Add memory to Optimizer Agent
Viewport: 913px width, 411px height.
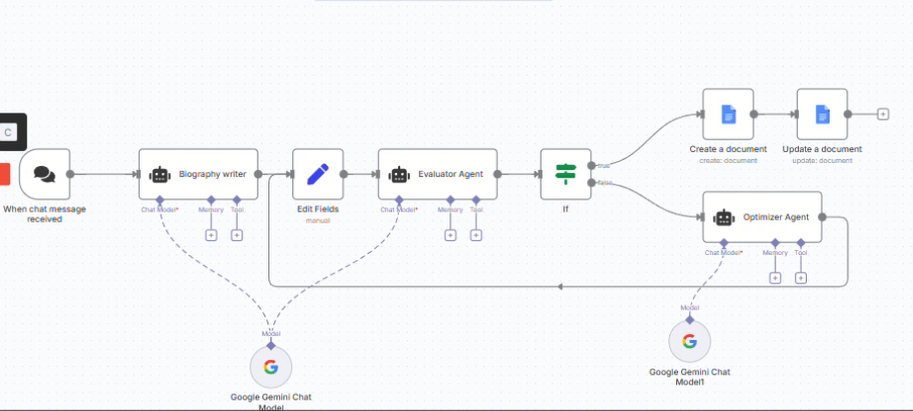pos(775,277)
